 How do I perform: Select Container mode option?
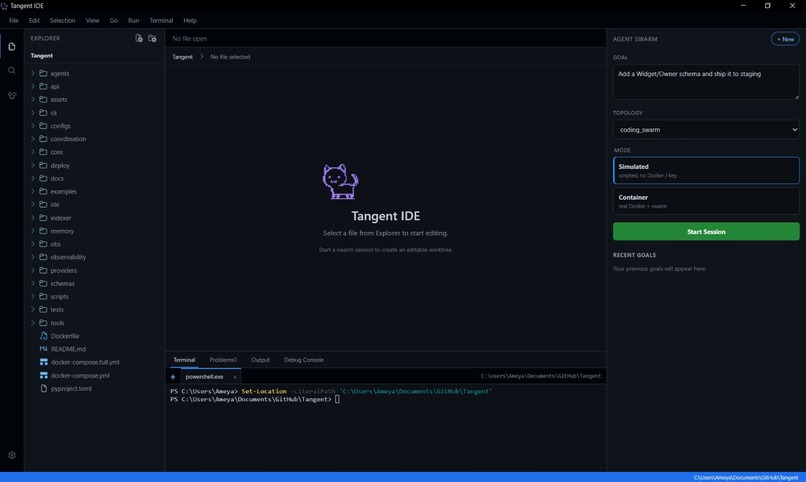pyautogui.click(x=706, y=201)
